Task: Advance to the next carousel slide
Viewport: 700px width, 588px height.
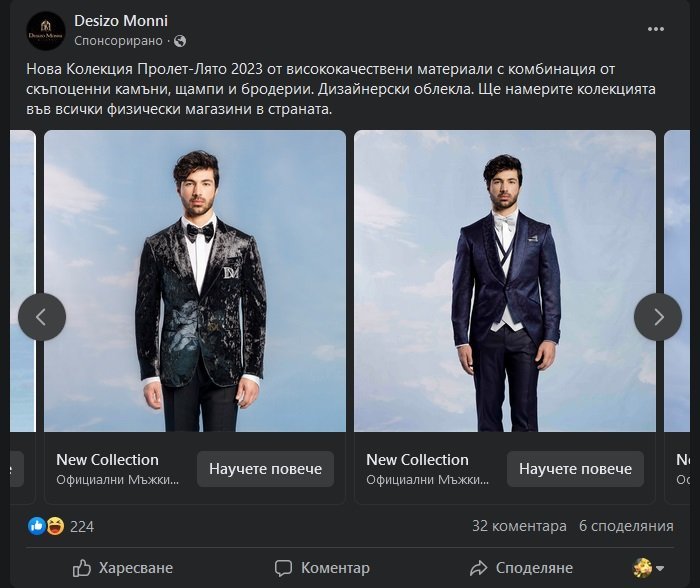Action: (658, 317)
